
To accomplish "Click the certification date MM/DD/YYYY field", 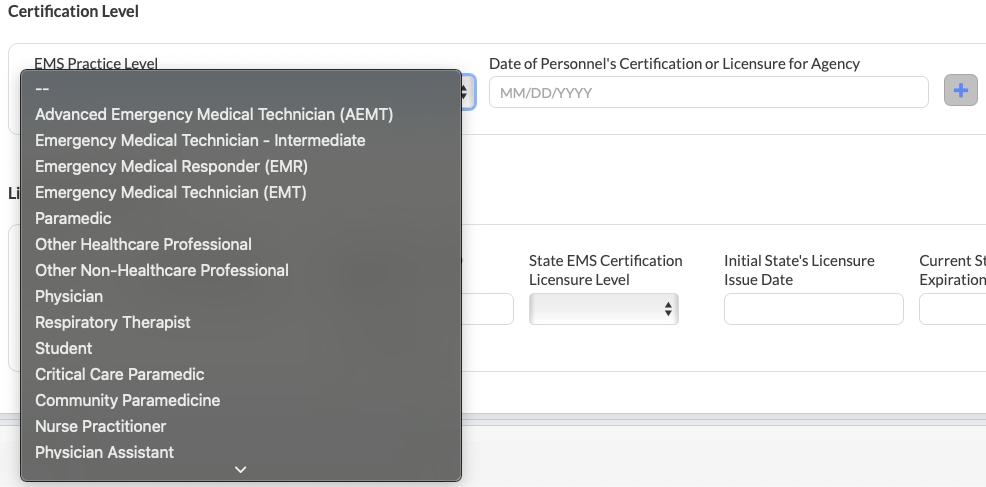I will pos(708,92).
